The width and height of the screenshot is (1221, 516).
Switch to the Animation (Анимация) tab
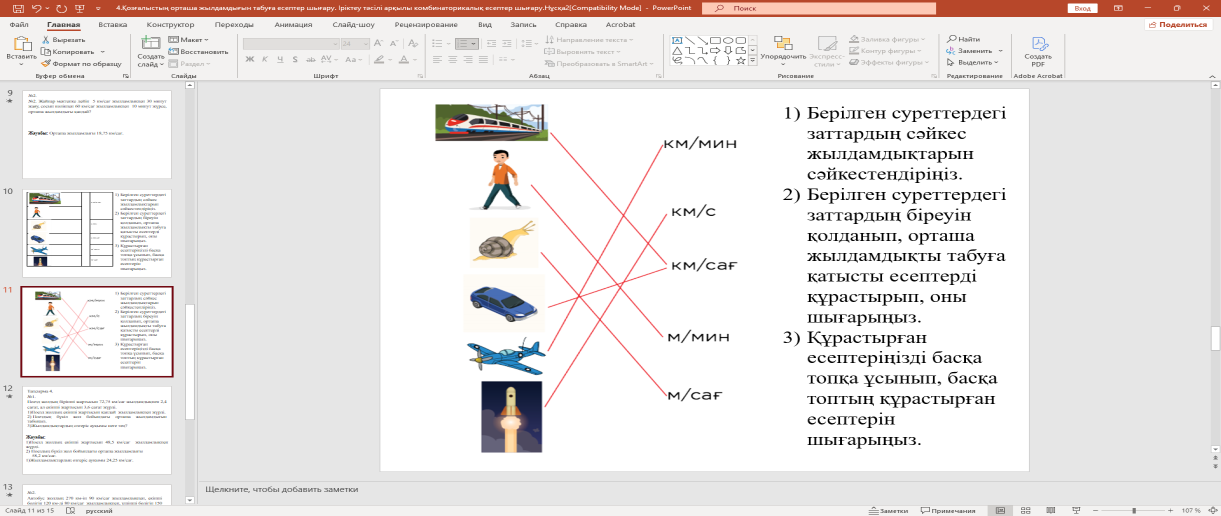click(292, 23)
